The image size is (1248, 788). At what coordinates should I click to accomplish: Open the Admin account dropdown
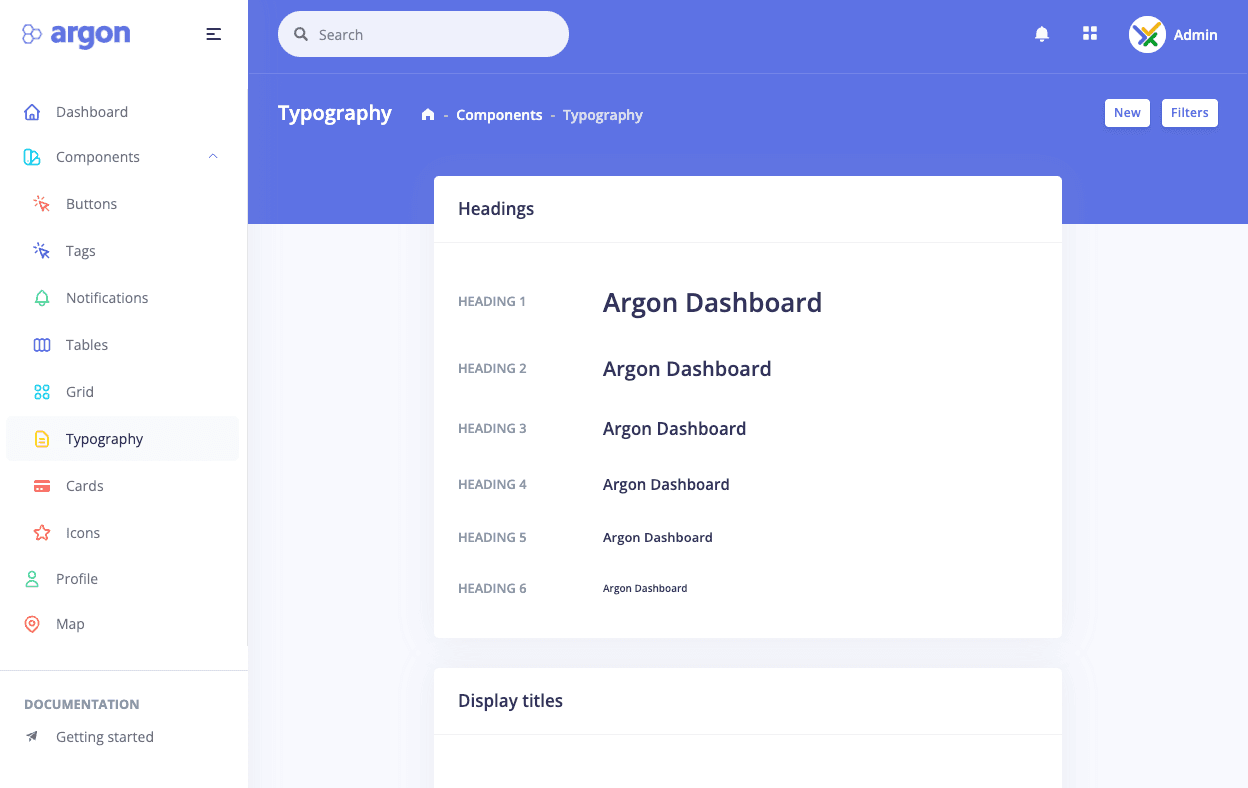[x=1173, y=34]
